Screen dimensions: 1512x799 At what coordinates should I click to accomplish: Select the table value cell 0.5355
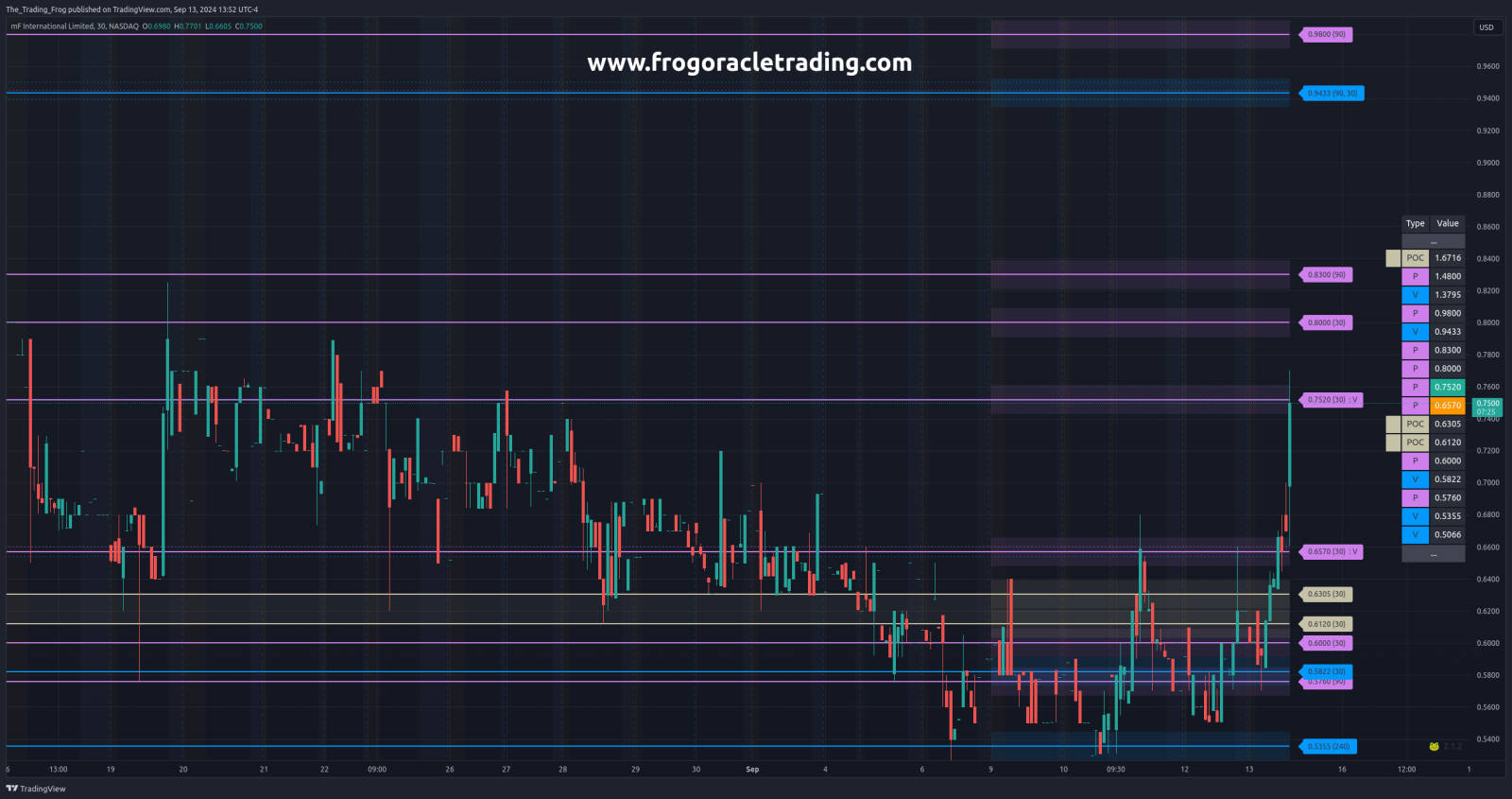[1448, 516]
